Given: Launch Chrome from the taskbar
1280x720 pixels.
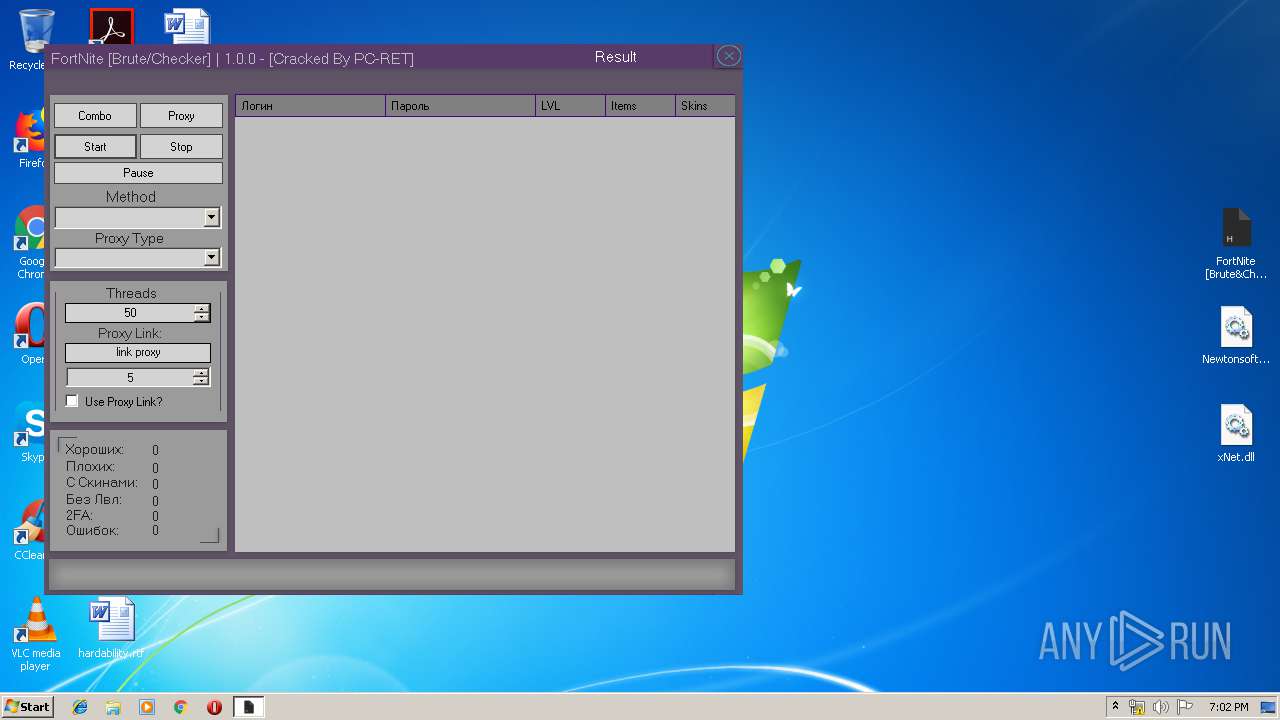Looking at the screenshot, I should point(181,707).
